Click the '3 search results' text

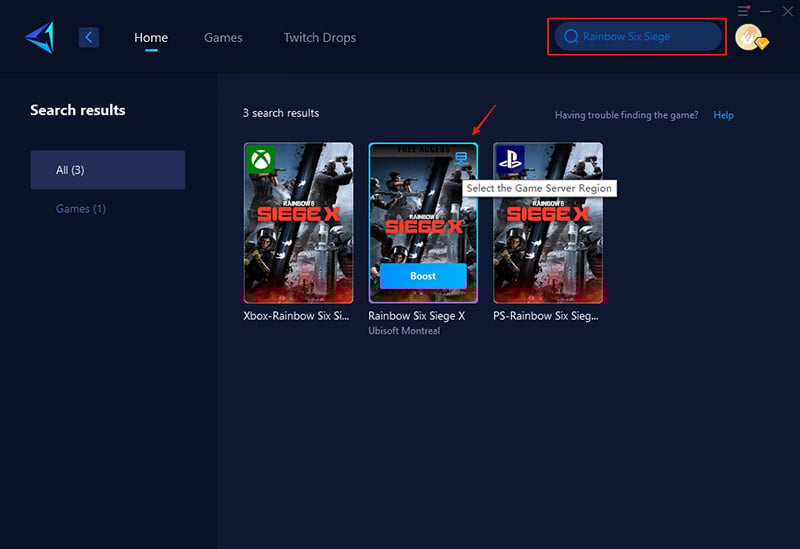281,113
